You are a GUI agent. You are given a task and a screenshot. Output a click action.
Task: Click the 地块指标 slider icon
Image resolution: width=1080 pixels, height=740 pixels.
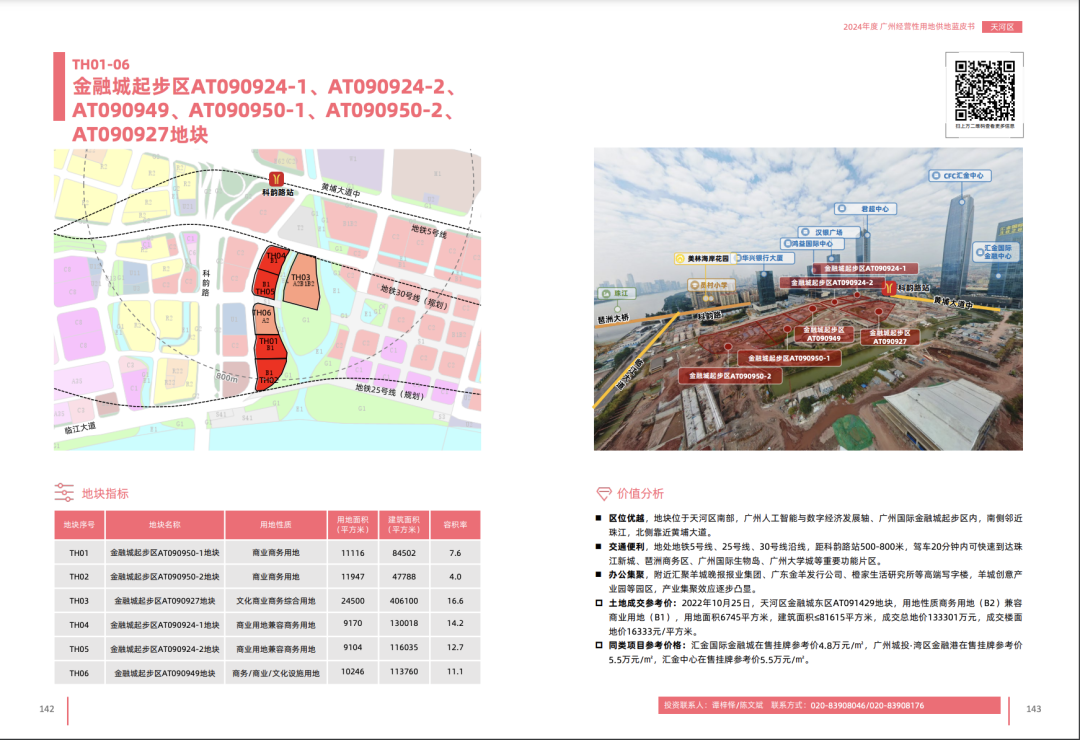pos(64,493)
